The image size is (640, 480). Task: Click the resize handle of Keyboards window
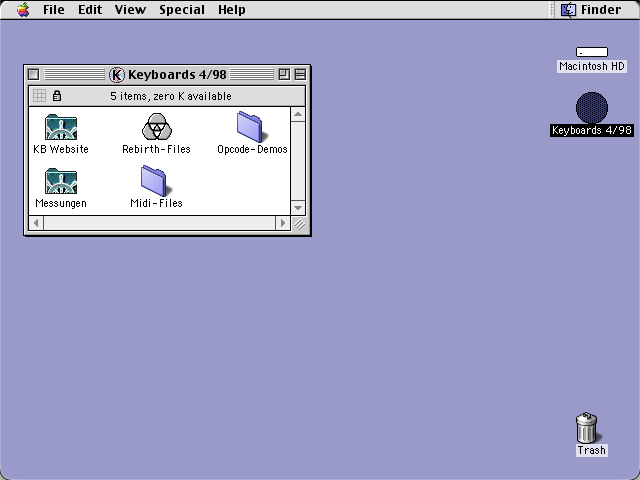tap(299, 224)
